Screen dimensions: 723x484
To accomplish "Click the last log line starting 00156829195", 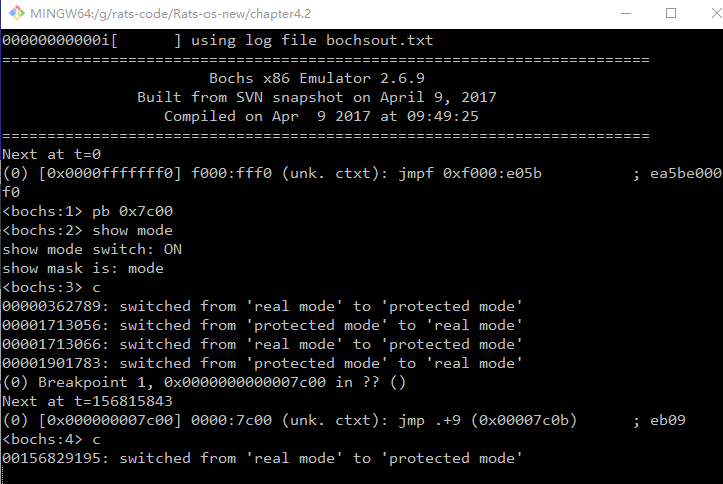I will [263, 458].
